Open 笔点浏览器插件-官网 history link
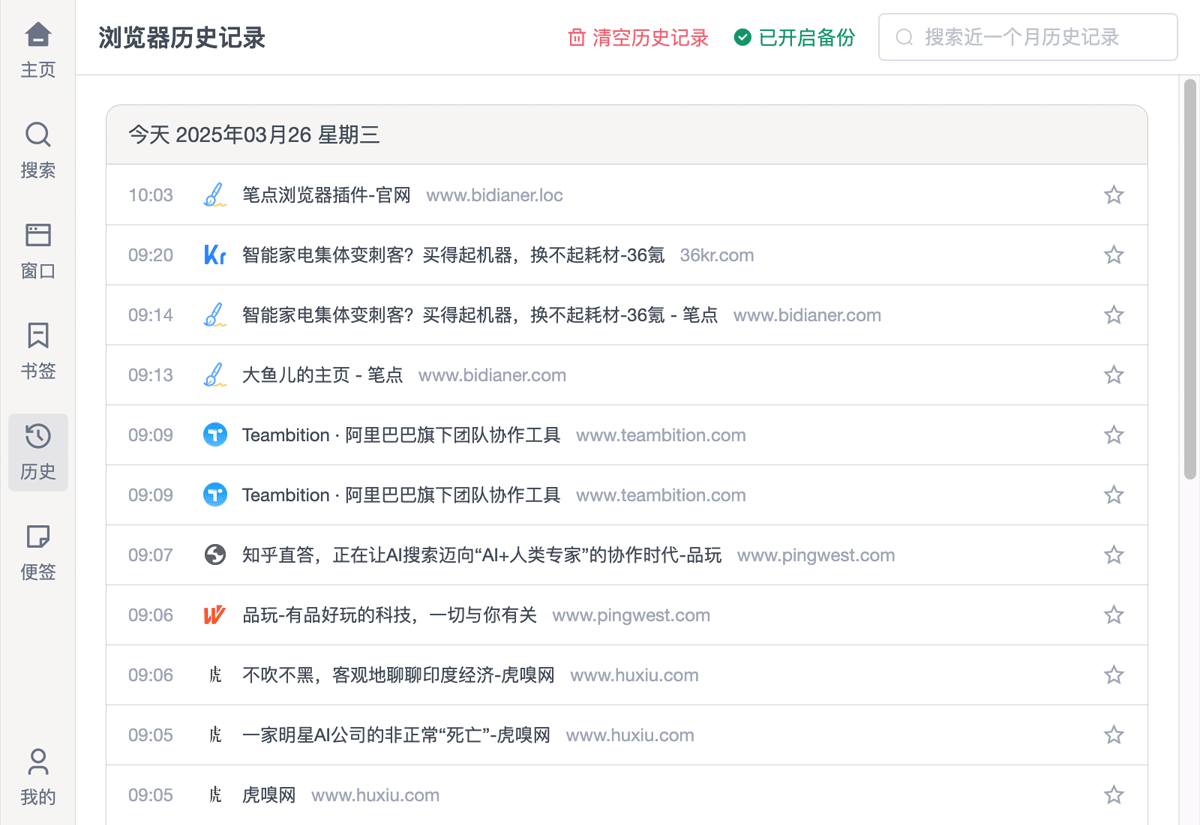The height and width of the screenshot is (825, 1200). pyautogui.click(x=327, y=195)
